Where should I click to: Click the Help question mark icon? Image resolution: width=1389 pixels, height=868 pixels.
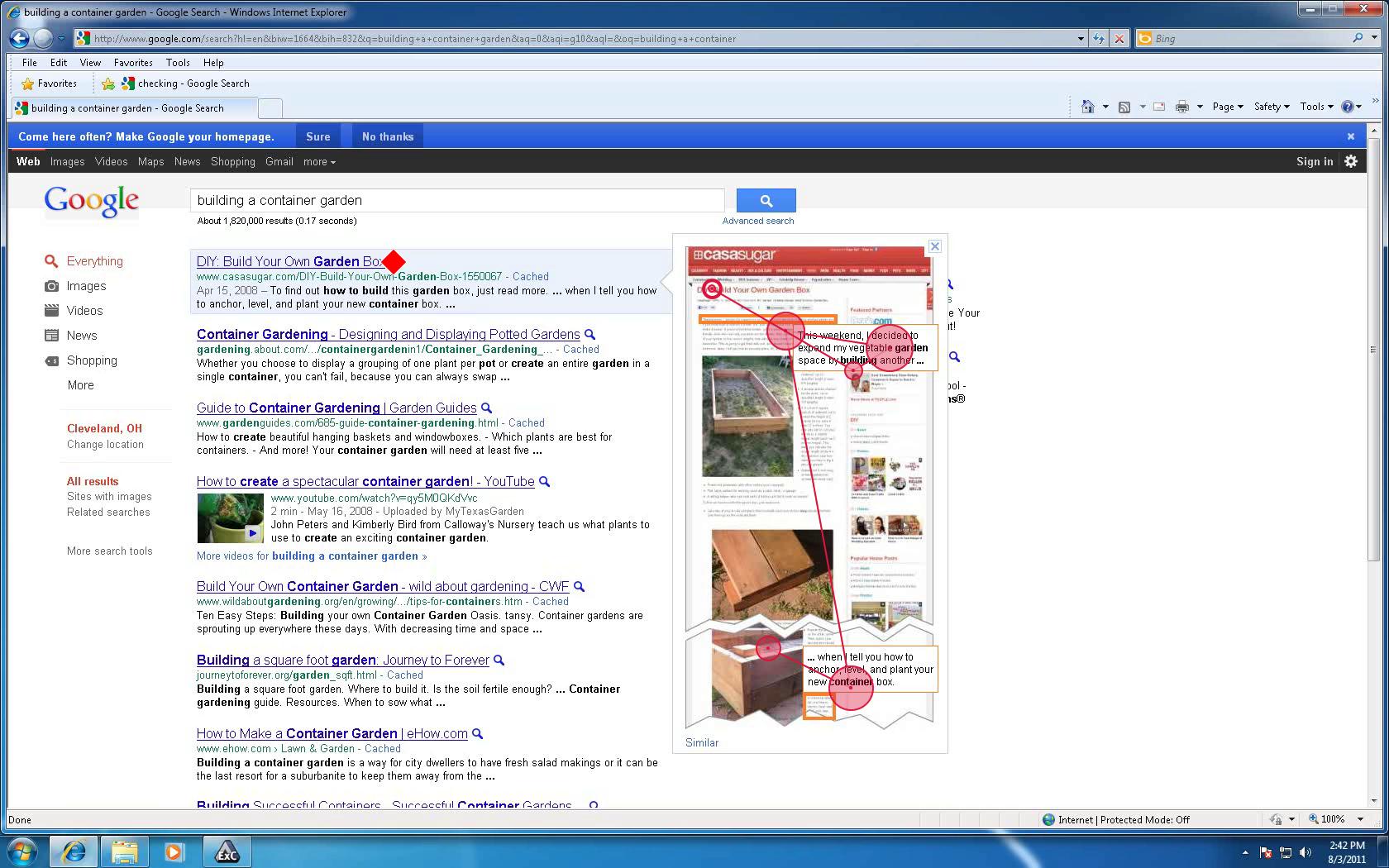point(1347,107)
